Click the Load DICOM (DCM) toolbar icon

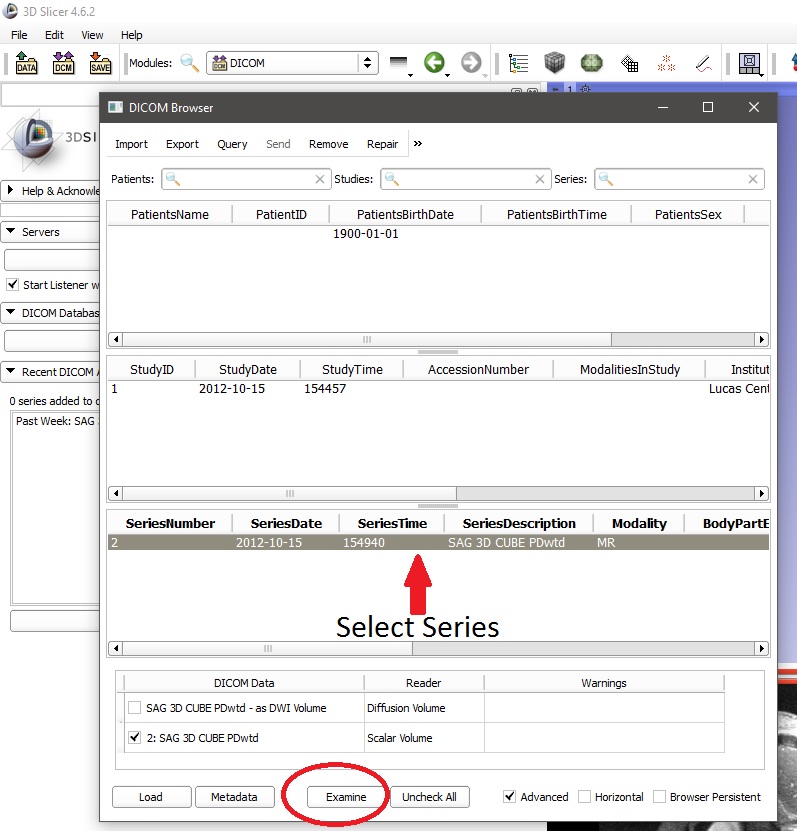click(63, 63)
